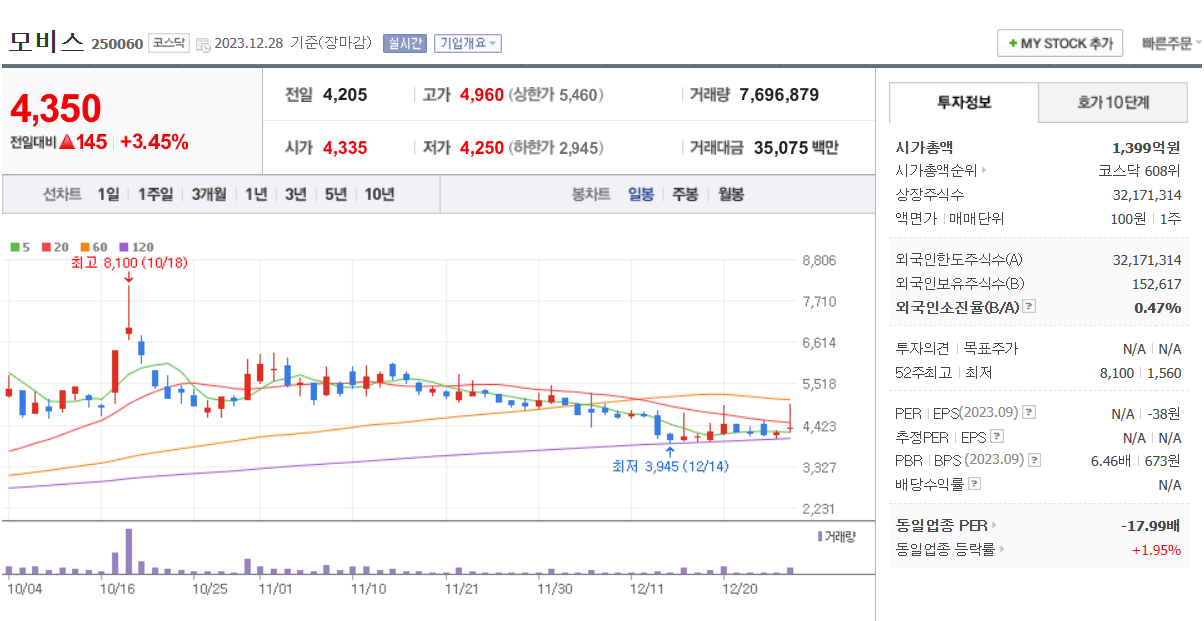The image size is (1204, 621).
Task: Click the 투자의견 label
Action: (x=922, y=349)
